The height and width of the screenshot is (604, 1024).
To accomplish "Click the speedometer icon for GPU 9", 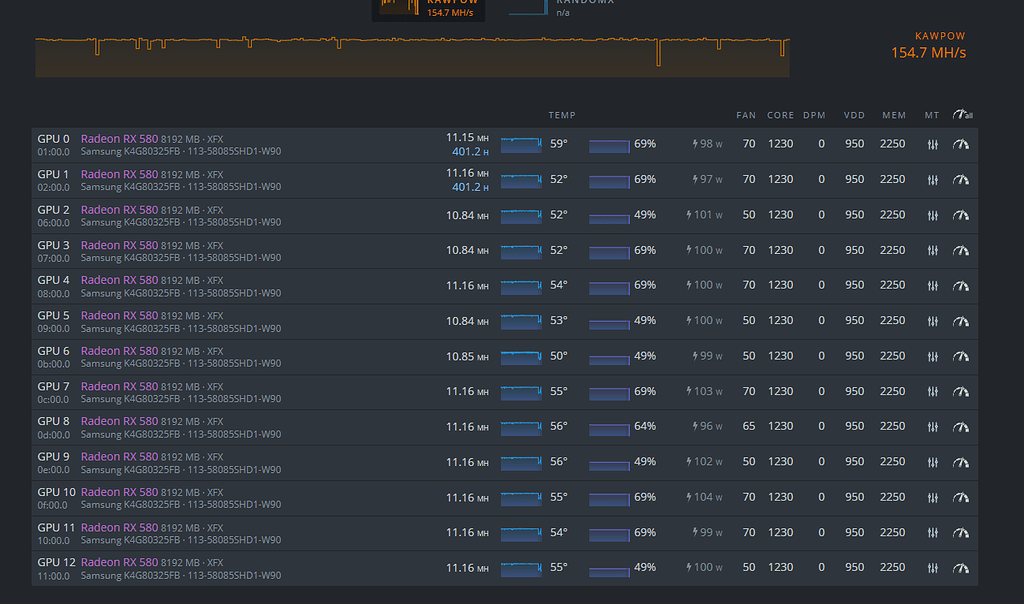I will 961,461.
